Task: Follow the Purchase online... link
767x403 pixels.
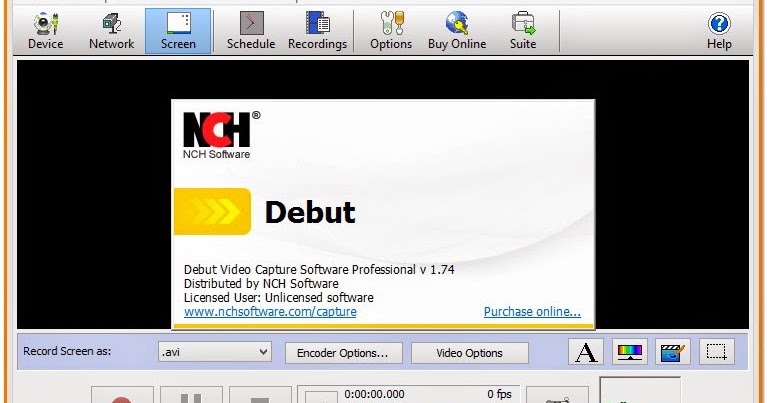Action: pyautogui.click(x=532, y=312)
